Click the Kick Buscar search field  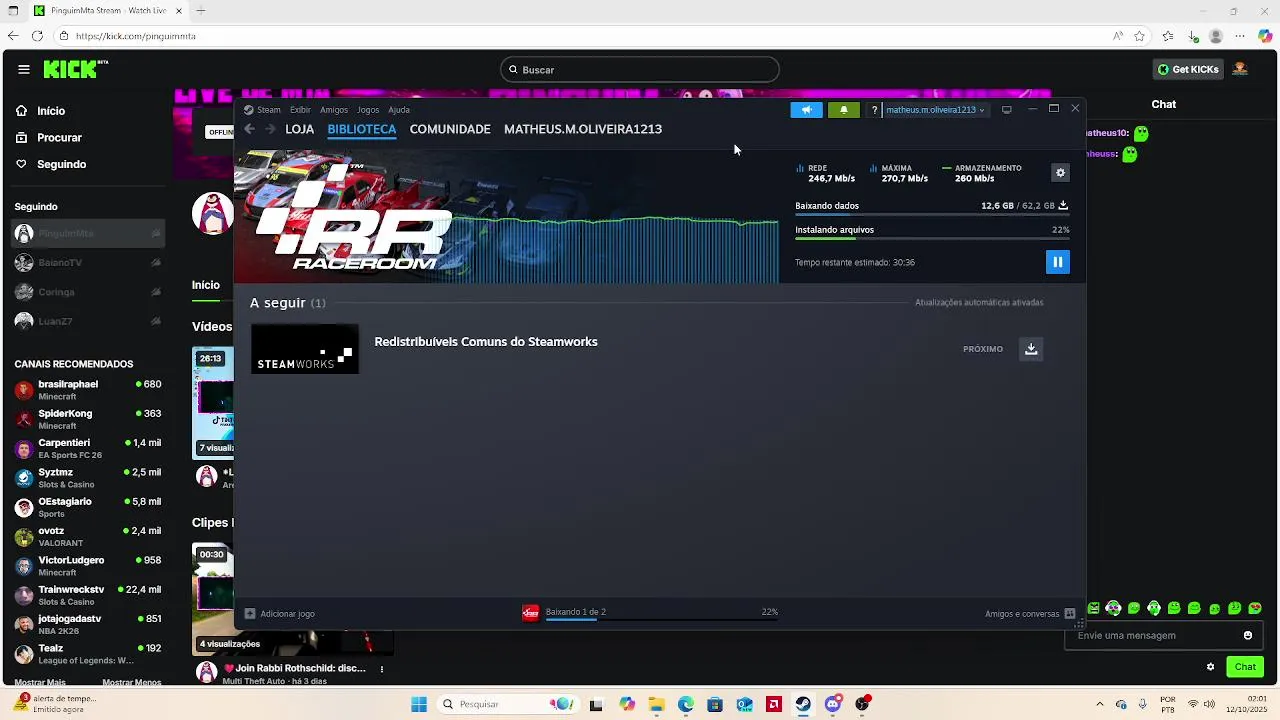(640, 70)
